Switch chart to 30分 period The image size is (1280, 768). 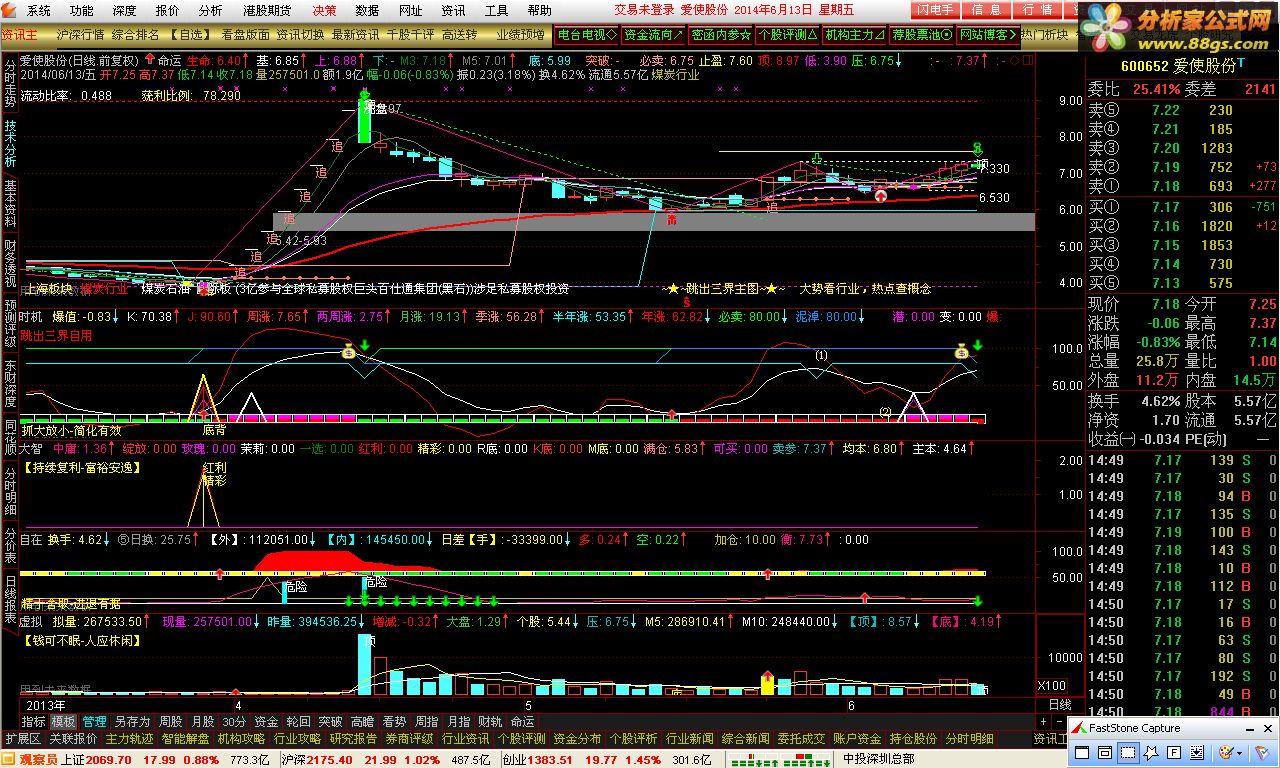tap(234, 721)
